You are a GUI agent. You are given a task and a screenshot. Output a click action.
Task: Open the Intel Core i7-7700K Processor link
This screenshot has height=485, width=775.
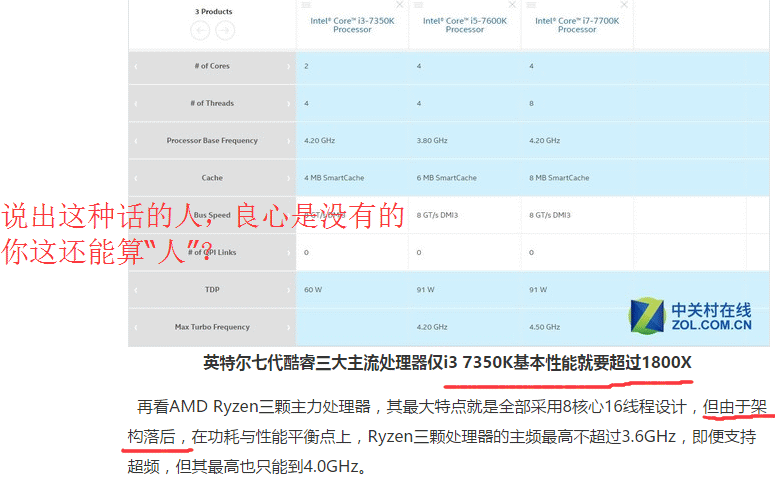tap(577, 25)
